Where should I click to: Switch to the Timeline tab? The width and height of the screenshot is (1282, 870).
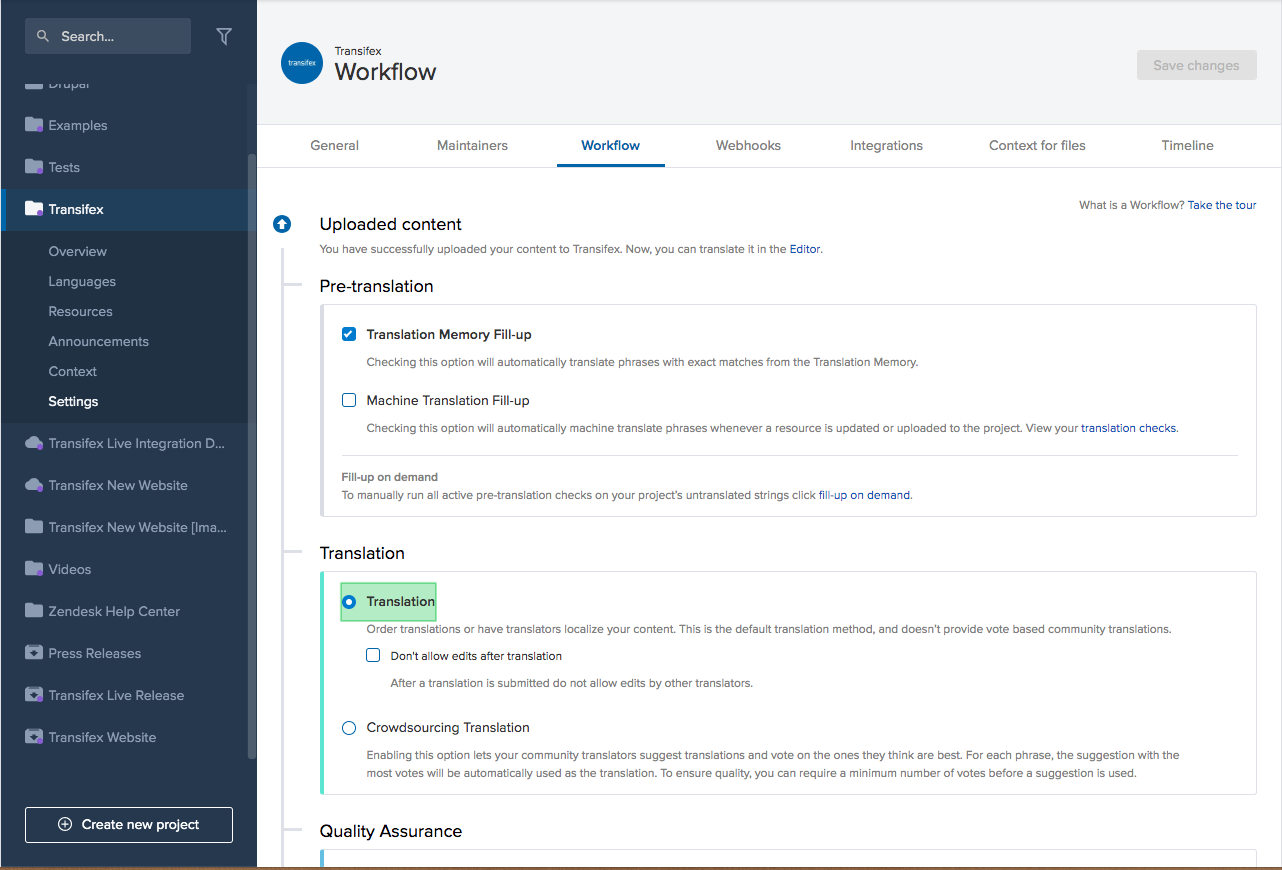1187,145
